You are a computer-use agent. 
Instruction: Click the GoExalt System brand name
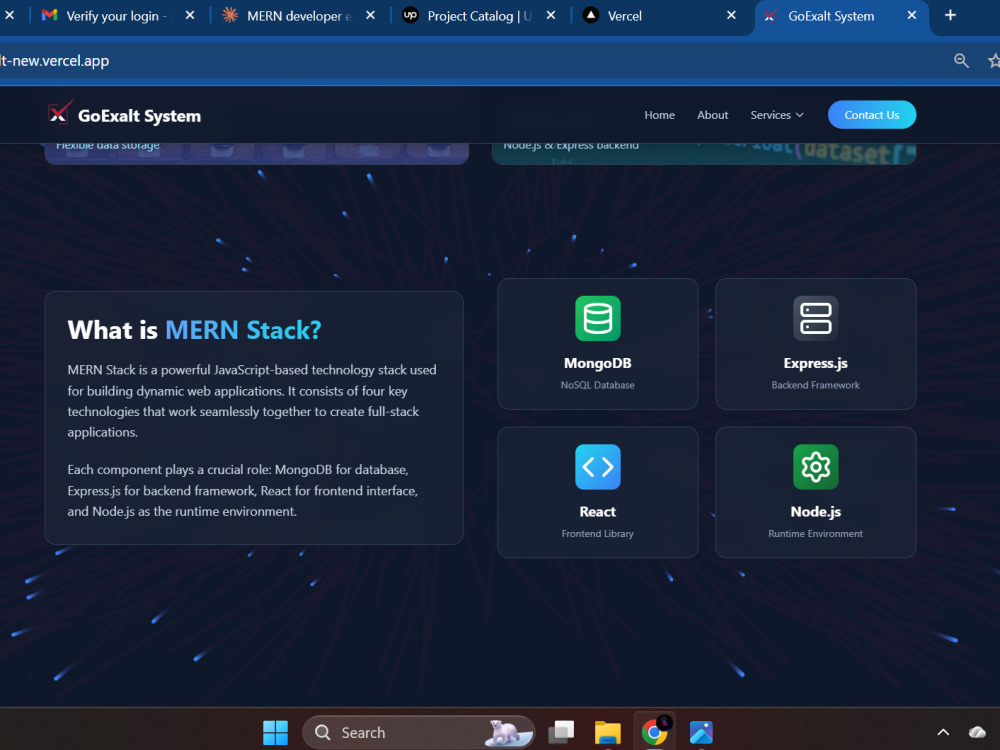point(139,115)
